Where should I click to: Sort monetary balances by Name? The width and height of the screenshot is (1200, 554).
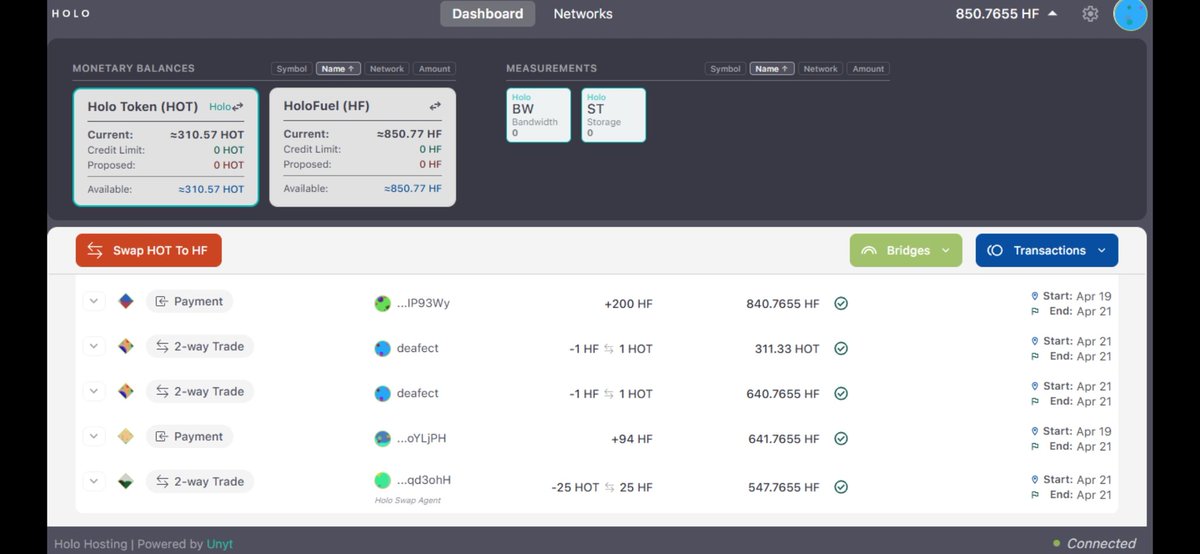[338, 69]
